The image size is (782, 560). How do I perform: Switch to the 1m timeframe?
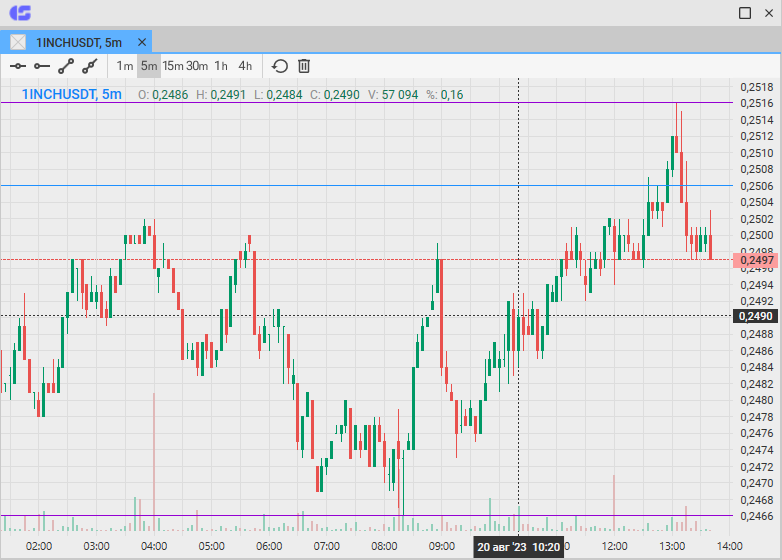point(125,66)
